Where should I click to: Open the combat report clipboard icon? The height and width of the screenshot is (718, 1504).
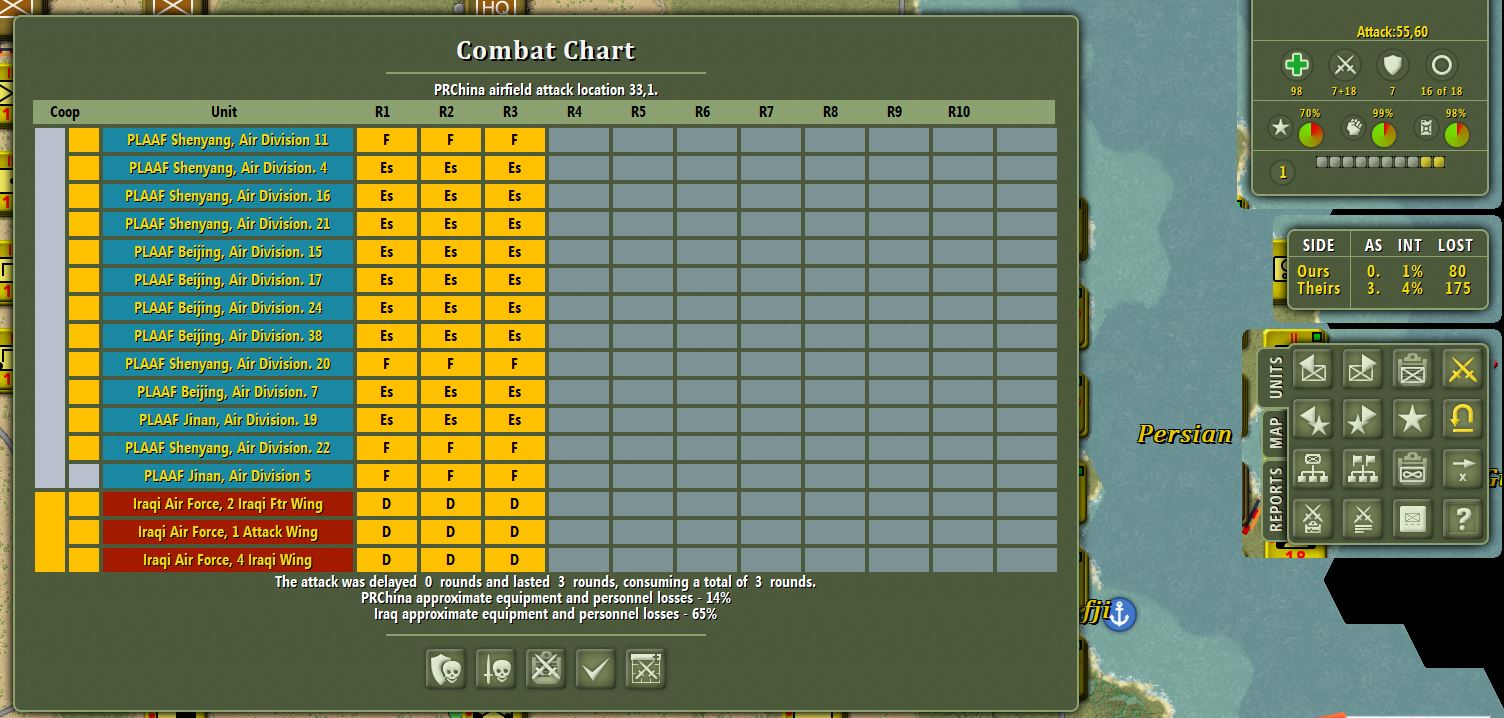point(546,669)
